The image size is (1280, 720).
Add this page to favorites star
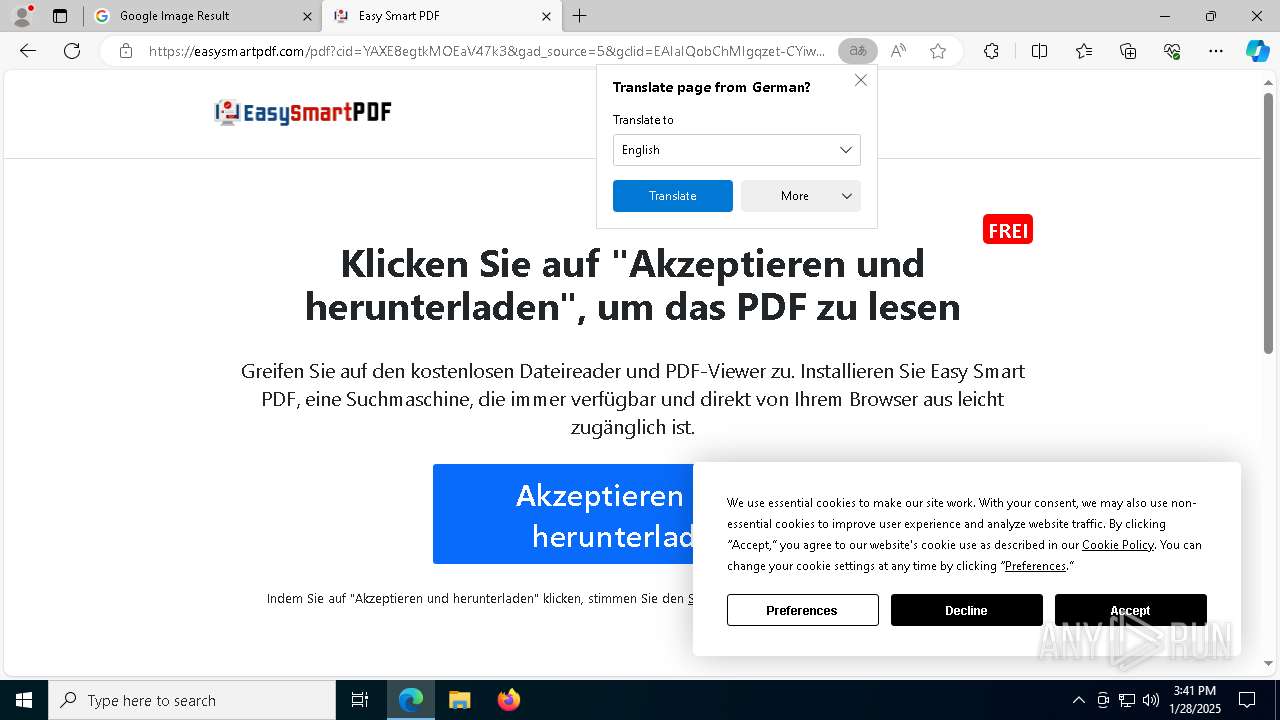coord(938,51)
